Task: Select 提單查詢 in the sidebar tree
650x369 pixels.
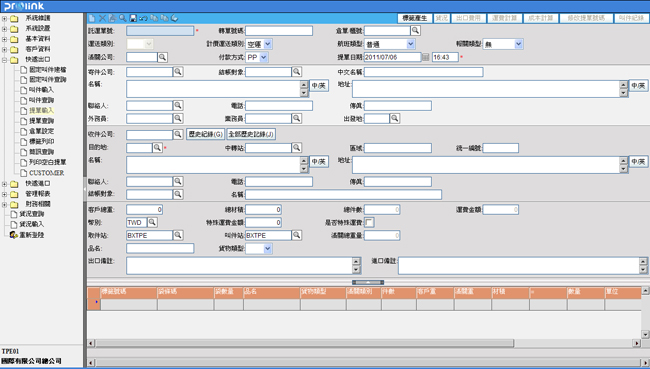Action: 41,121
